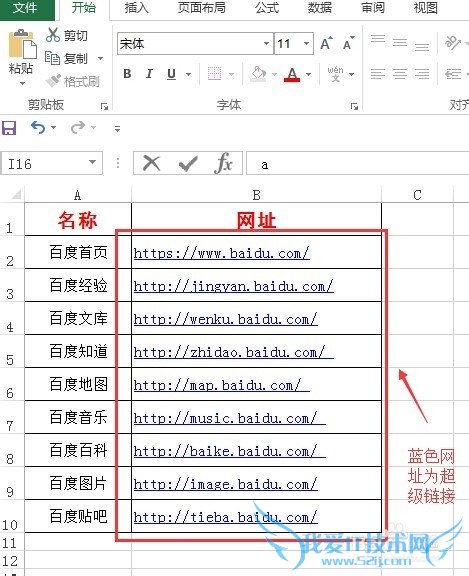Click text orientation icon
This screenshot has height=576, width=469.
452,43
